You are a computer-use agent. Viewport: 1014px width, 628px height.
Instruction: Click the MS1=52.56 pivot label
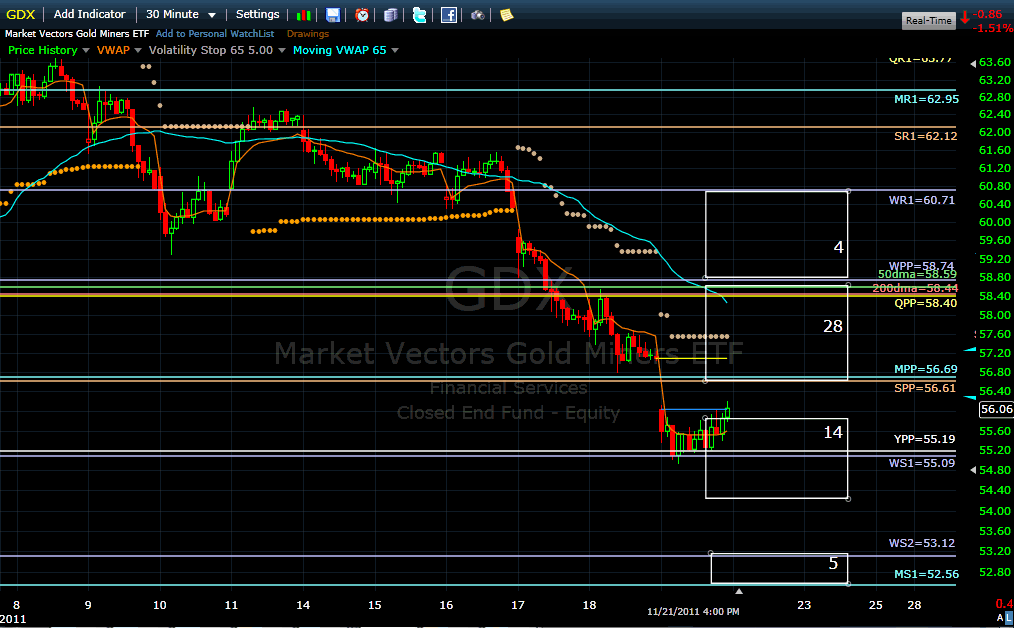926,574
